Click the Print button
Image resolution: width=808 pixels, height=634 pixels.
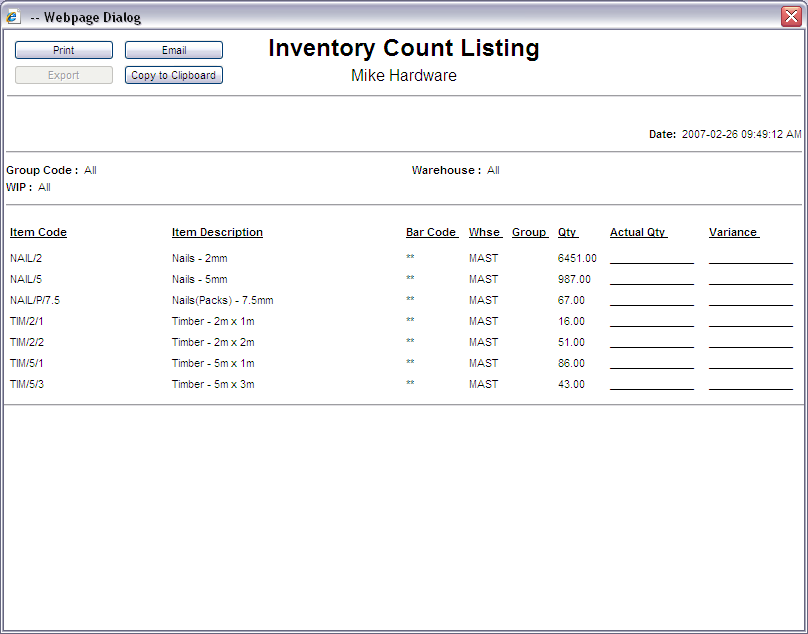click(x=63, y=50)
